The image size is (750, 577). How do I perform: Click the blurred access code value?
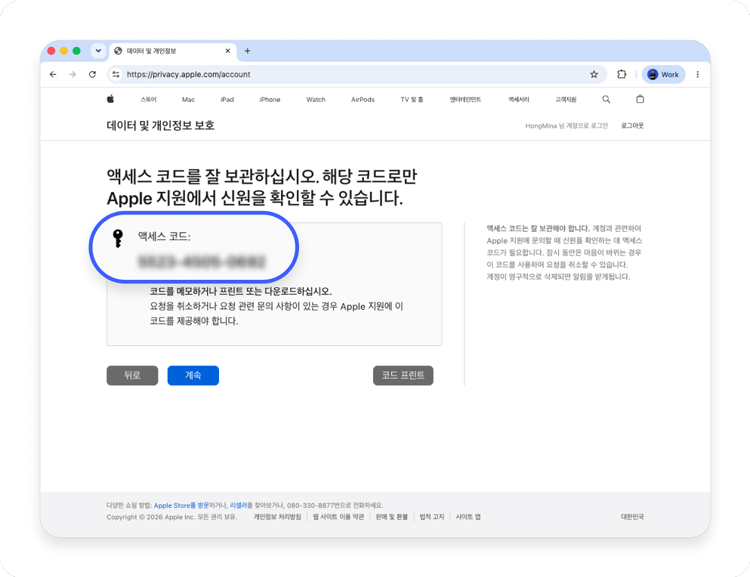point(201,261)
